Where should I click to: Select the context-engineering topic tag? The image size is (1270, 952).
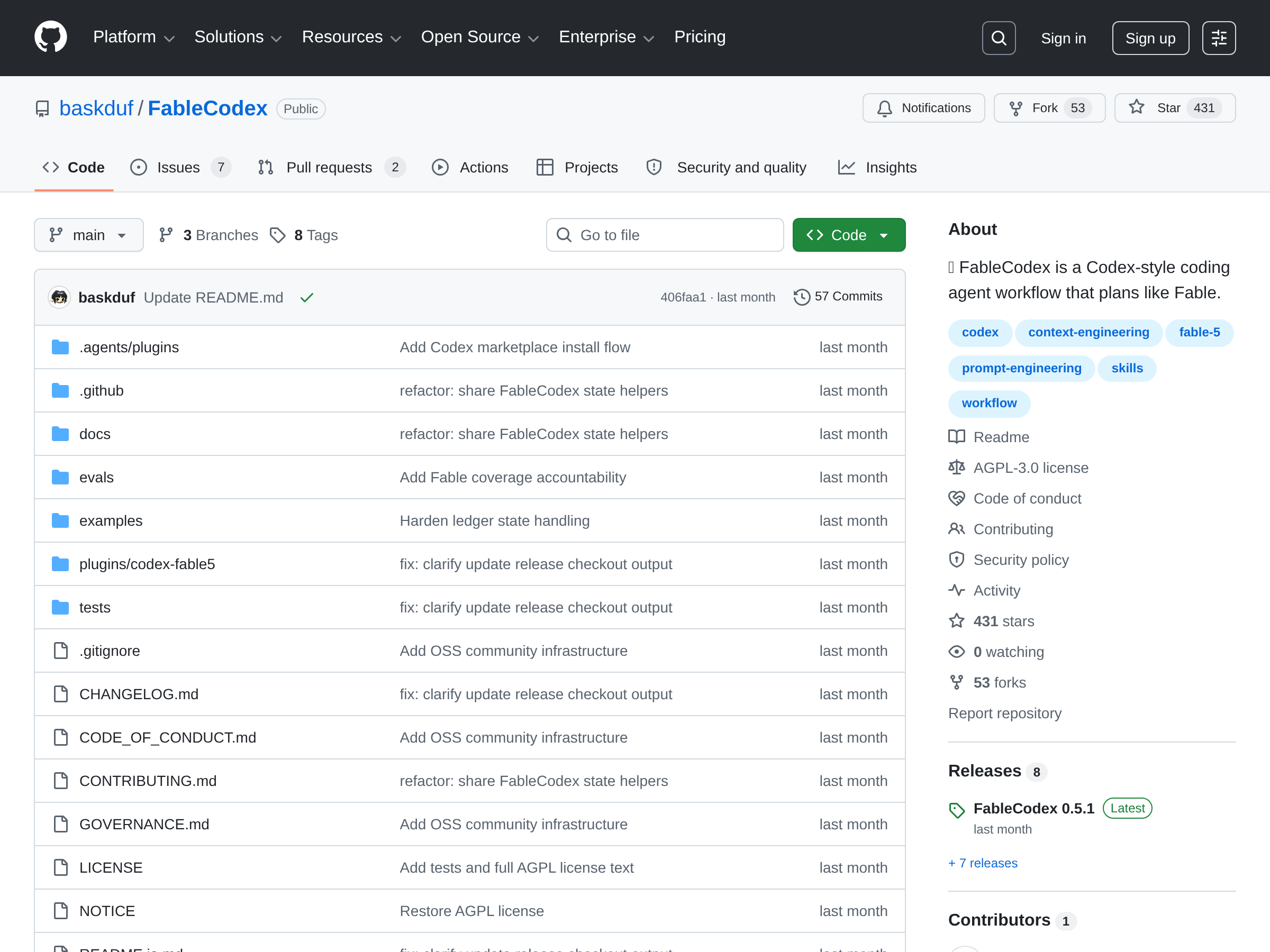(1088, 332)
